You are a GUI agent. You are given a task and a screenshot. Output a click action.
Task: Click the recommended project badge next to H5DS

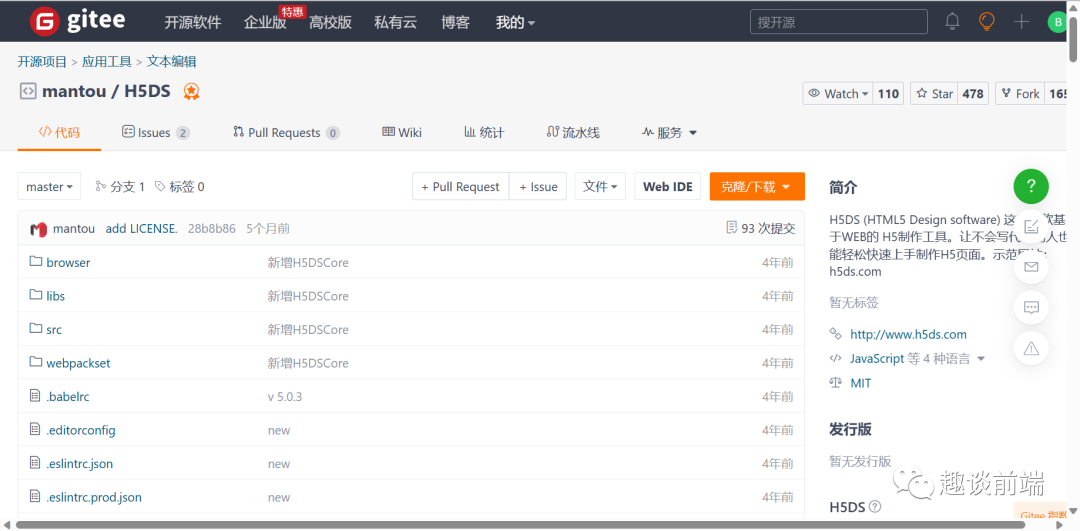(x=191, y=92)
